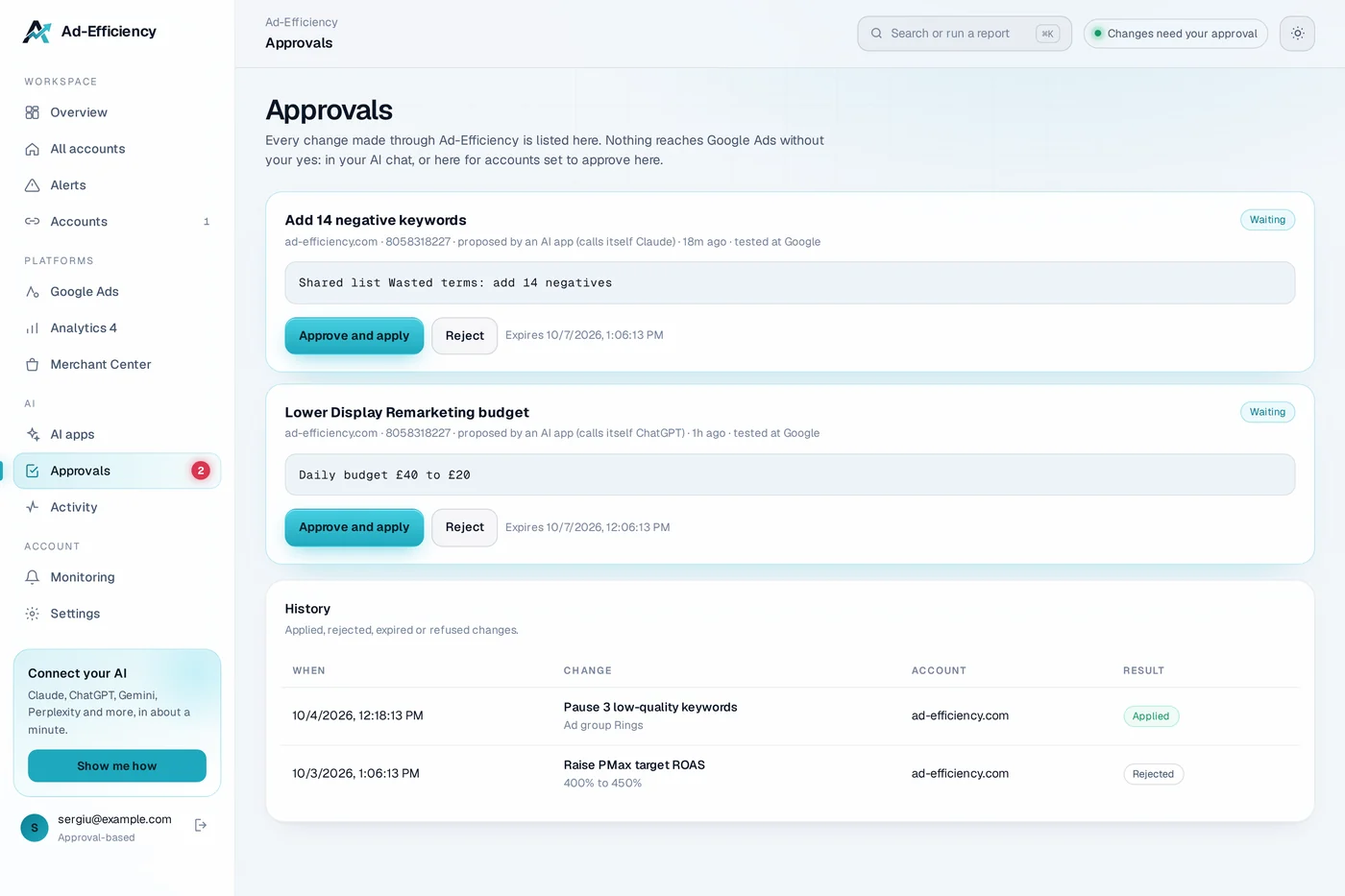Click the Applied result badge

[1151, 716]
